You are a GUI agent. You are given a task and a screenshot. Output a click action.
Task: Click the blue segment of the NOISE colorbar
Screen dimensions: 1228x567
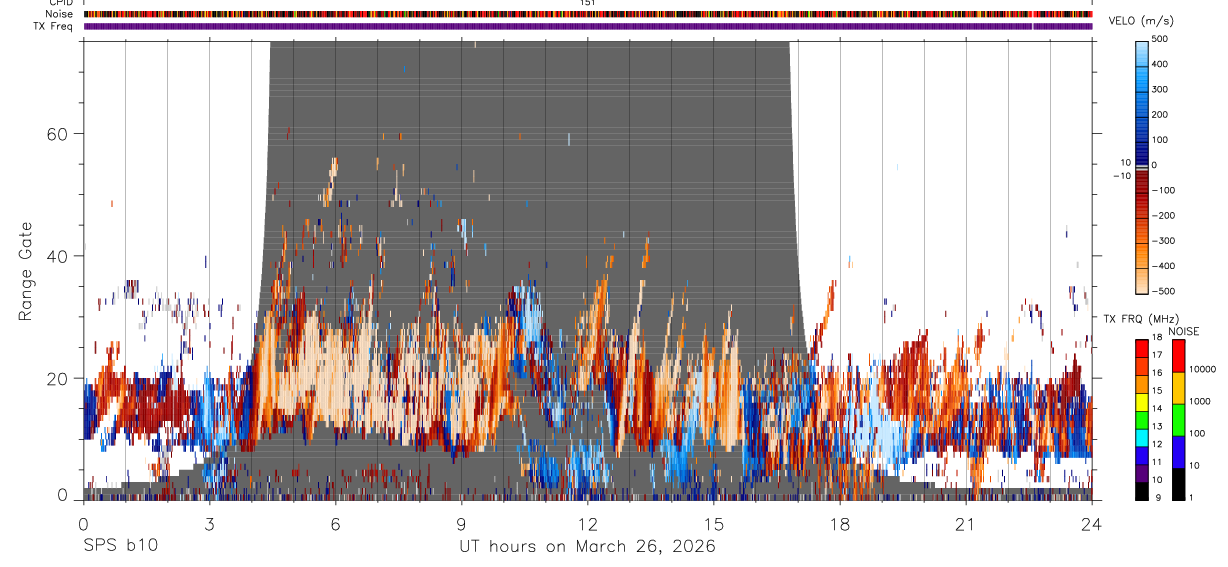[x=1179, y=452]
